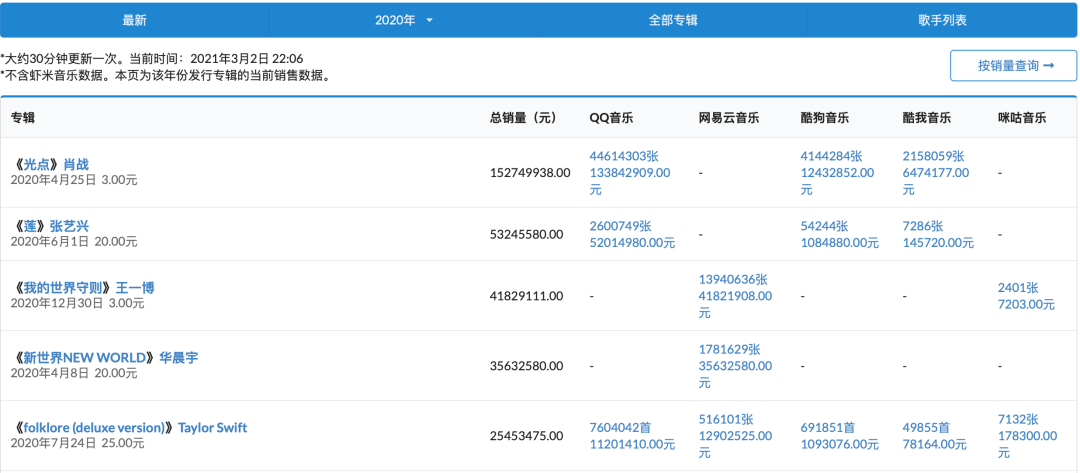Click 酷狗音乐 sales 691851首 for folklore
Screen dimensions: 1080x473
828,428
